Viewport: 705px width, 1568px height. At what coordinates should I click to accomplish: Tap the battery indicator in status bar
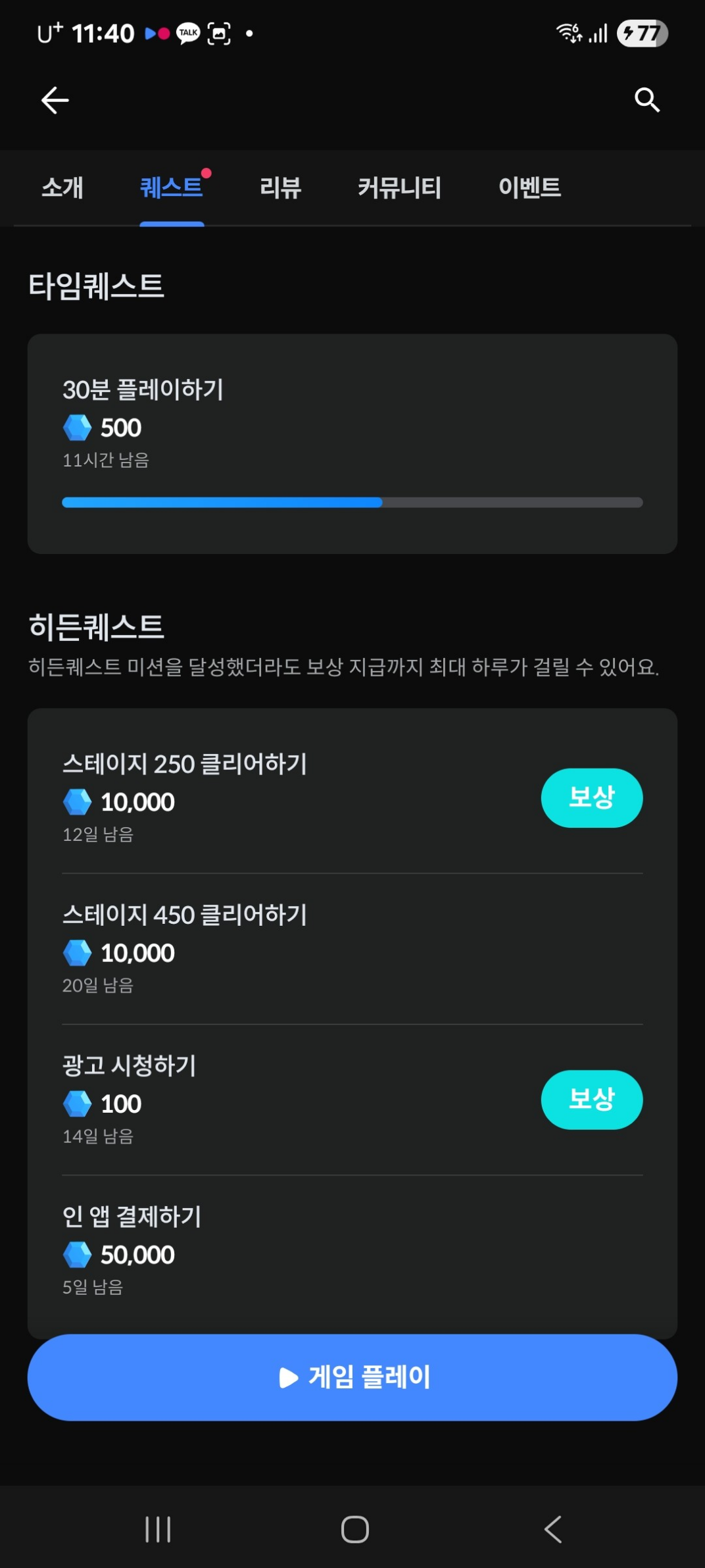click(x=642, y=33)
